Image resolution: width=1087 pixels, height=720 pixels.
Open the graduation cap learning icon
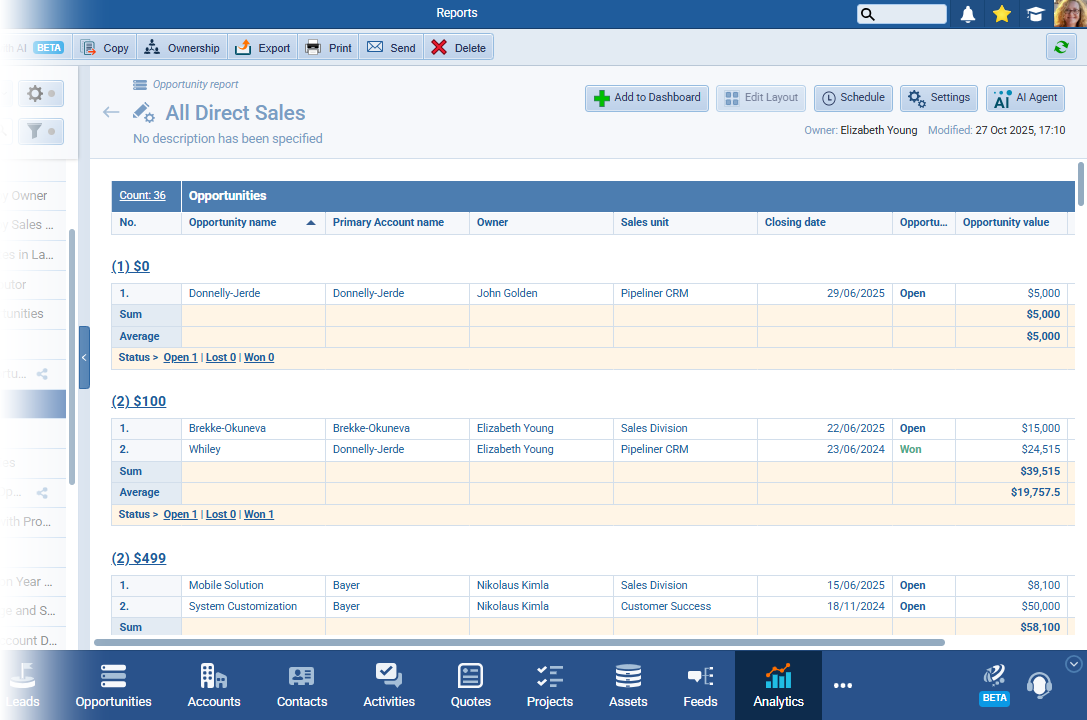(1034, 14)
